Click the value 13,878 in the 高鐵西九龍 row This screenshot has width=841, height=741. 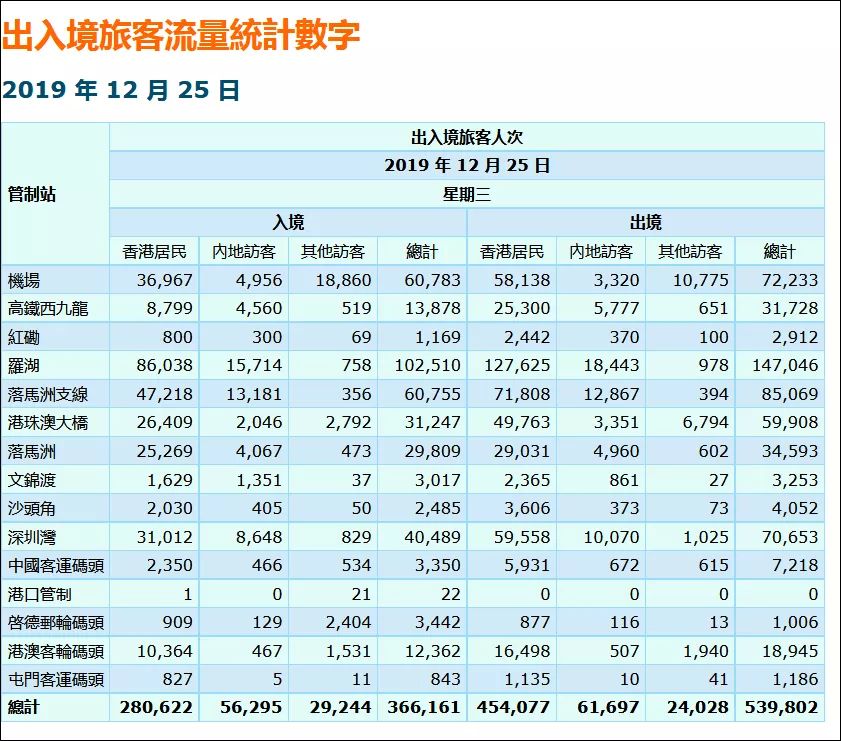pos(432,309)
